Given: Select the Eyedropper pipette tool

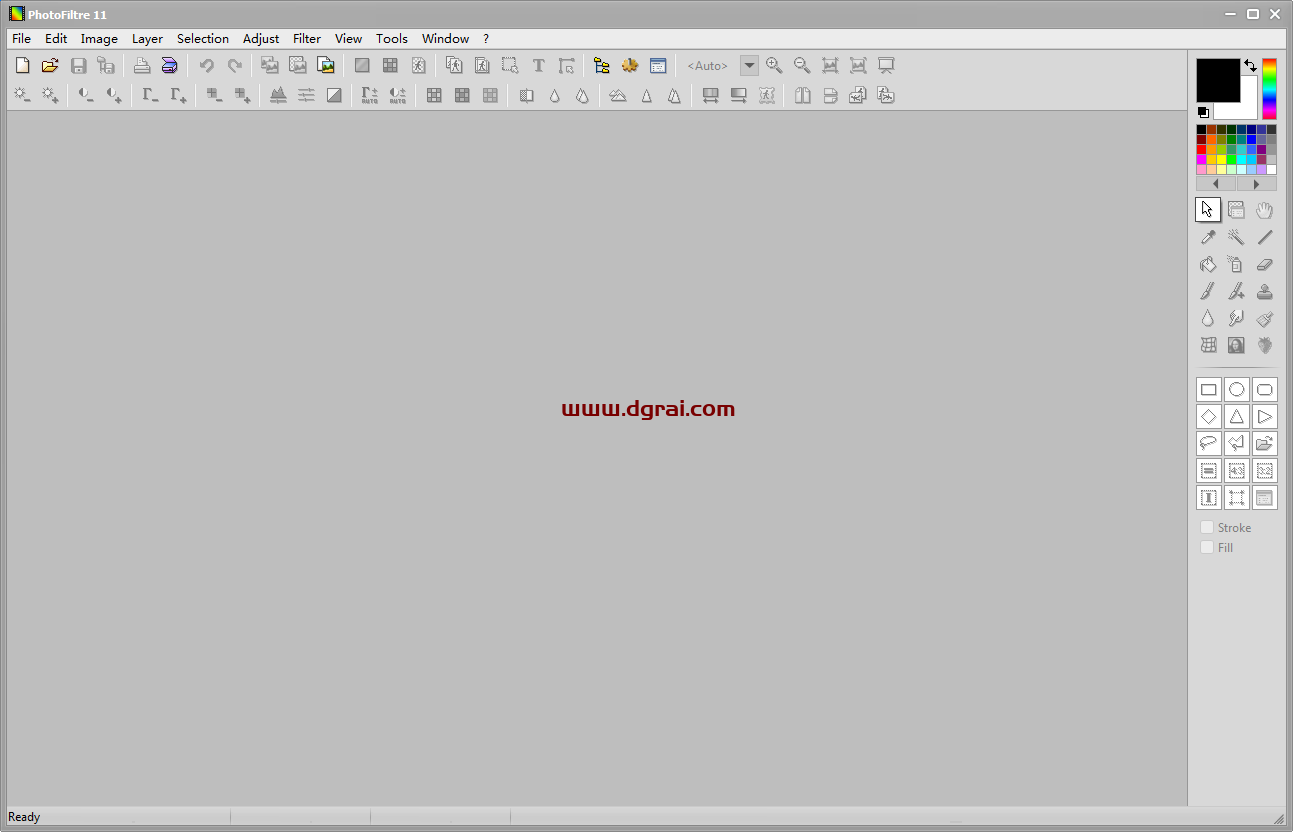Looking at the screenshot, I should 1208,238.
